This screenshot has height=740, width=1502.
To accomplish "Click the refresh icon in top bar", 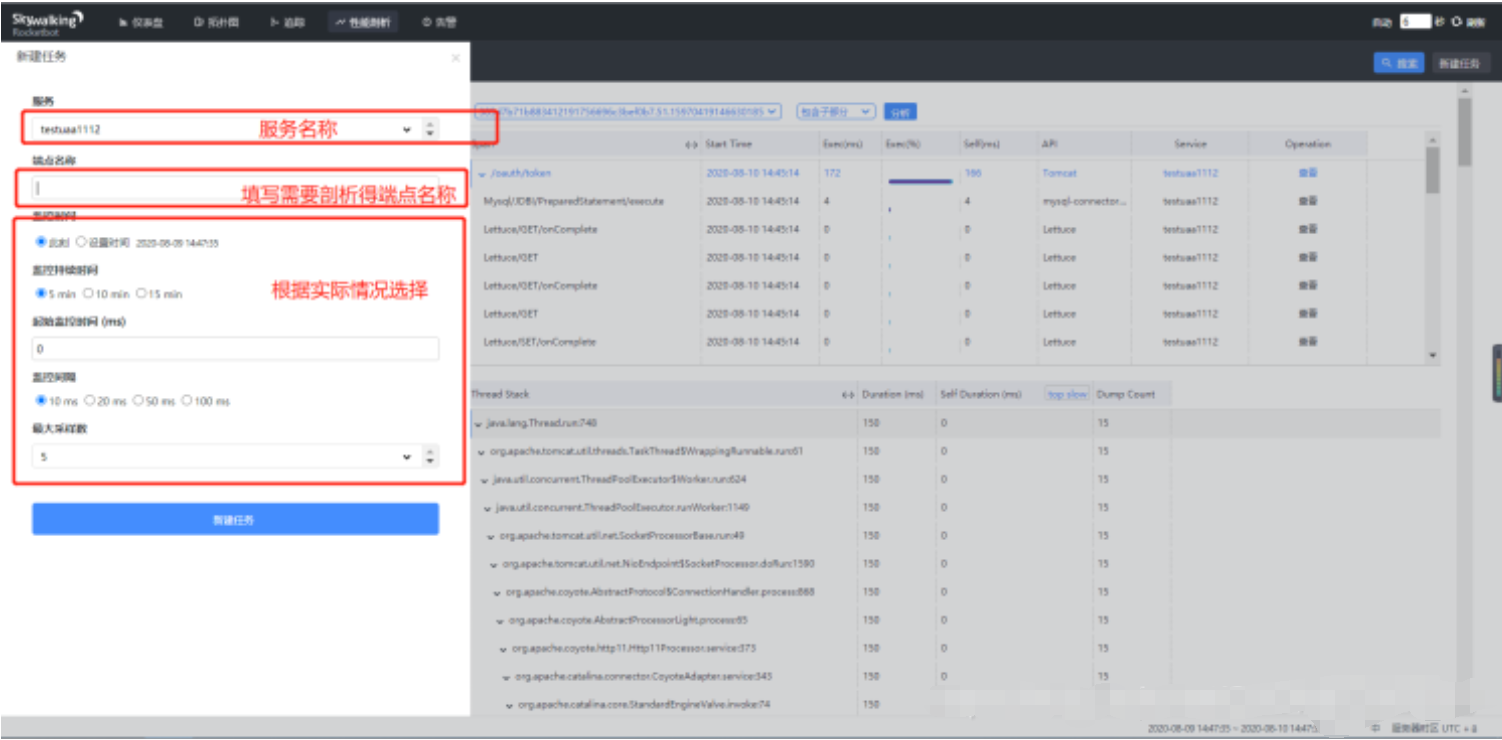I will coord(1456,22).
